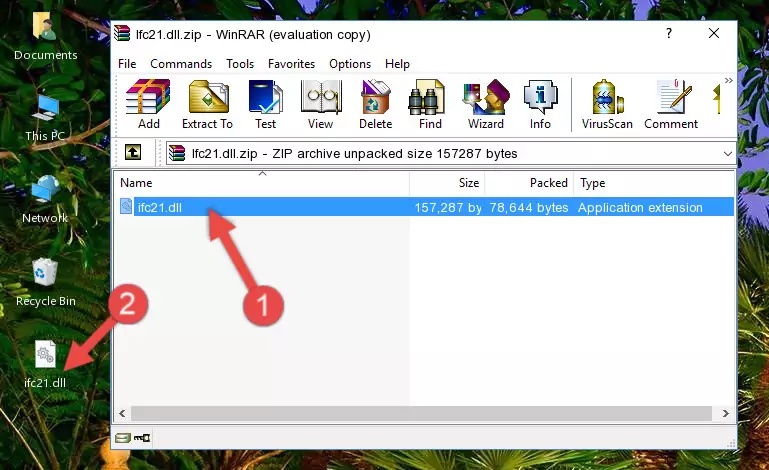Screen dimensions: 769x470
Task: Run the Test archive tool
Action: tap(265, 104)
